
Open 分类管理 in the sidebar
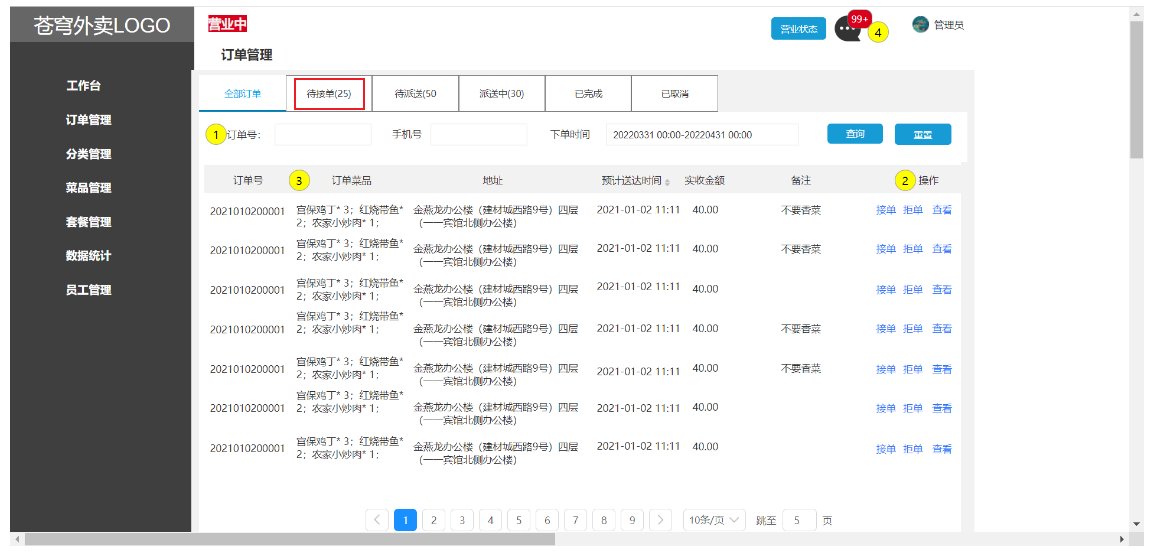click(89, 154)
